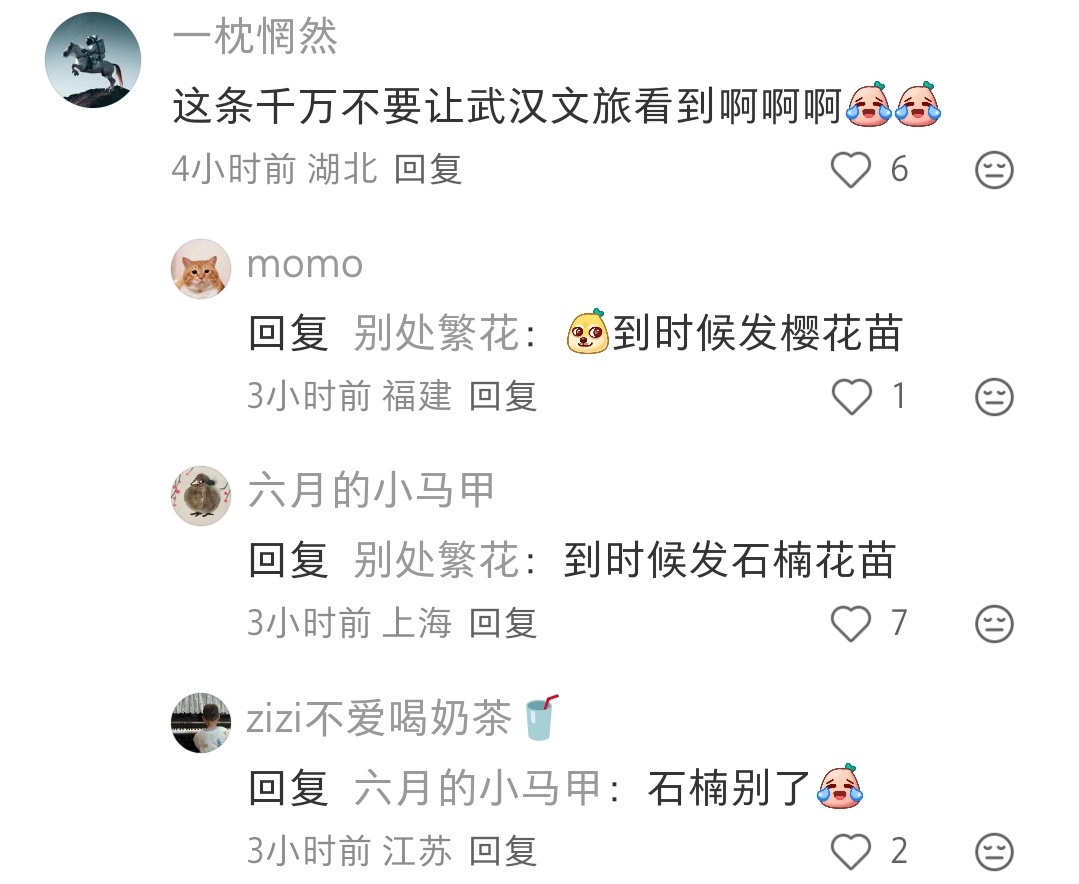Like the comment by 一枕惘然
1079x884 pixels.
point(851,170)
